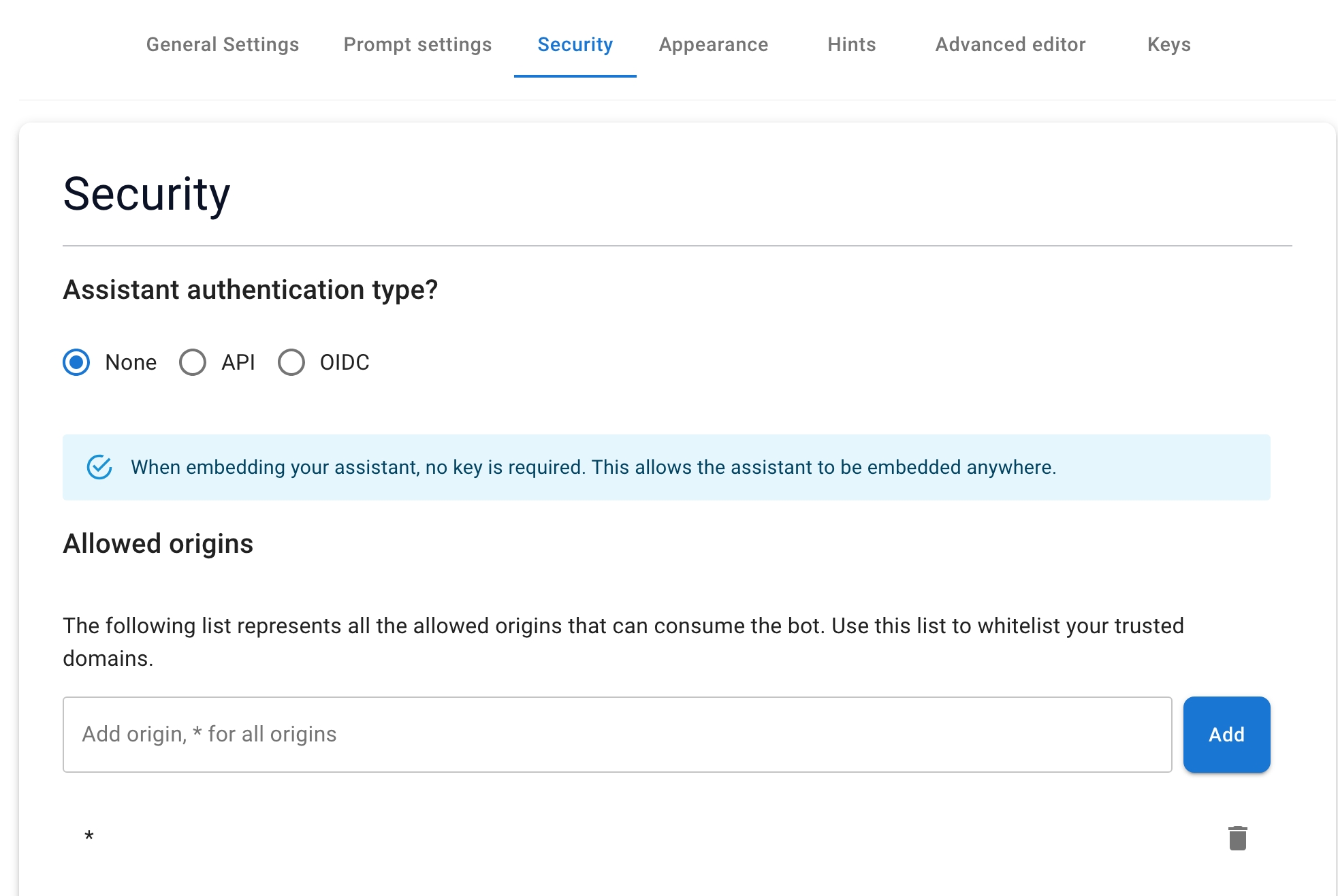Select the None authentication radio button
Viewport: 1338px width, 896px height.
point(76,362)
